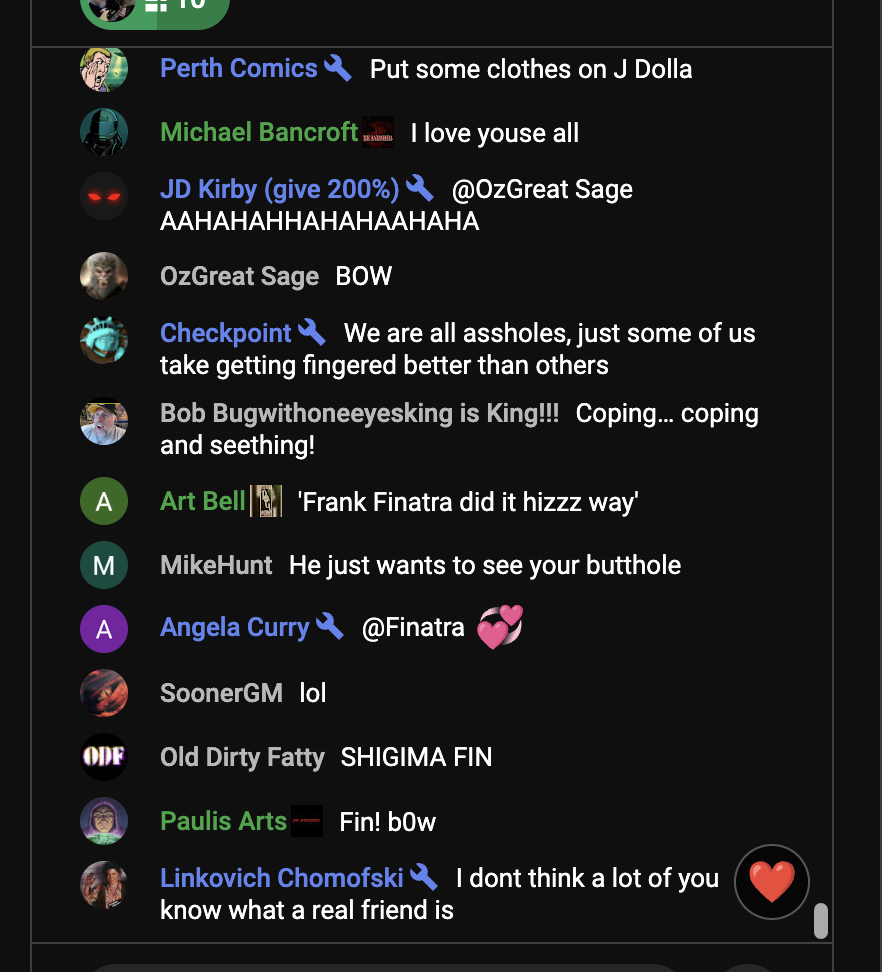This screenshot has height=972, width=882.
Task: Click the heart reaction button
Action: click(772, 881)
